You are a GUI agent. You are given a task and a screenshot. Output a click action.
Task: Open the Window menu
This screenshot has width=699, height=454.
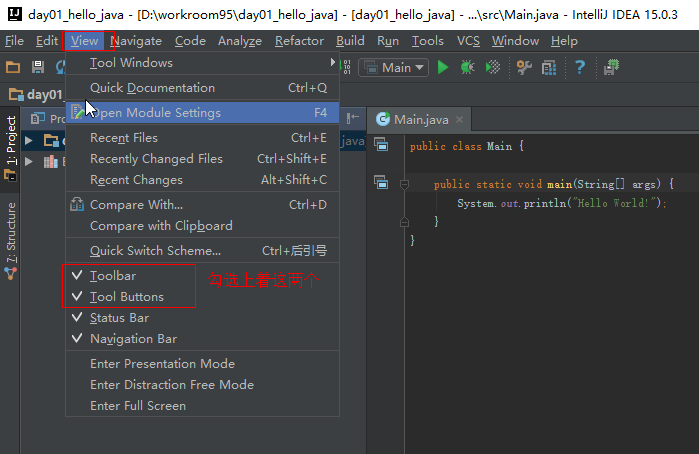pos(515,41)
